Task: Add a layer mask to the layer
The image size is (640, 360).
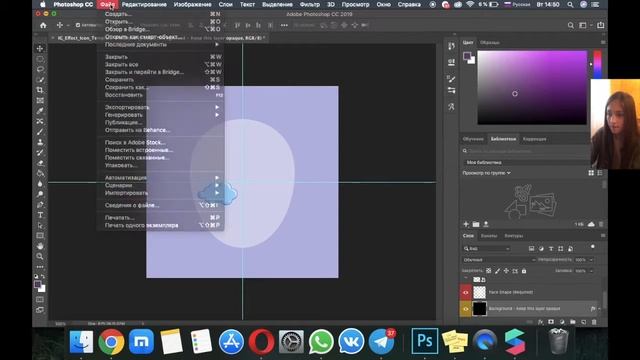Action: pyautogui.click(x=551, y=322)
